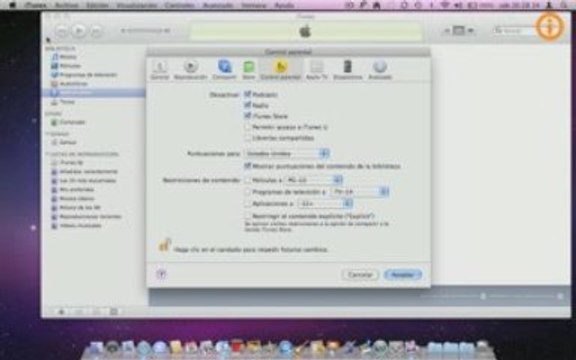Open the Apple TV preferences tab
Image resolution: width=576 pixels, height=360 pixels.
[317, 70]
